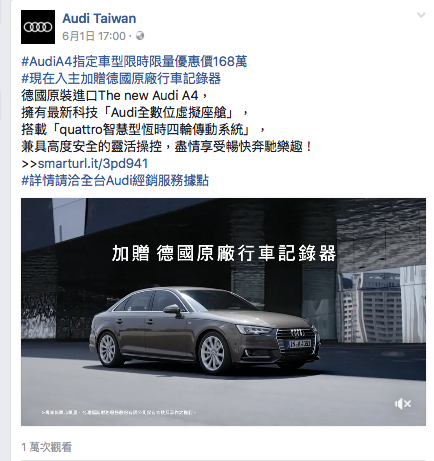Unmute the video with the speaker icon
The image size is (434, 461).
point(403,404)
